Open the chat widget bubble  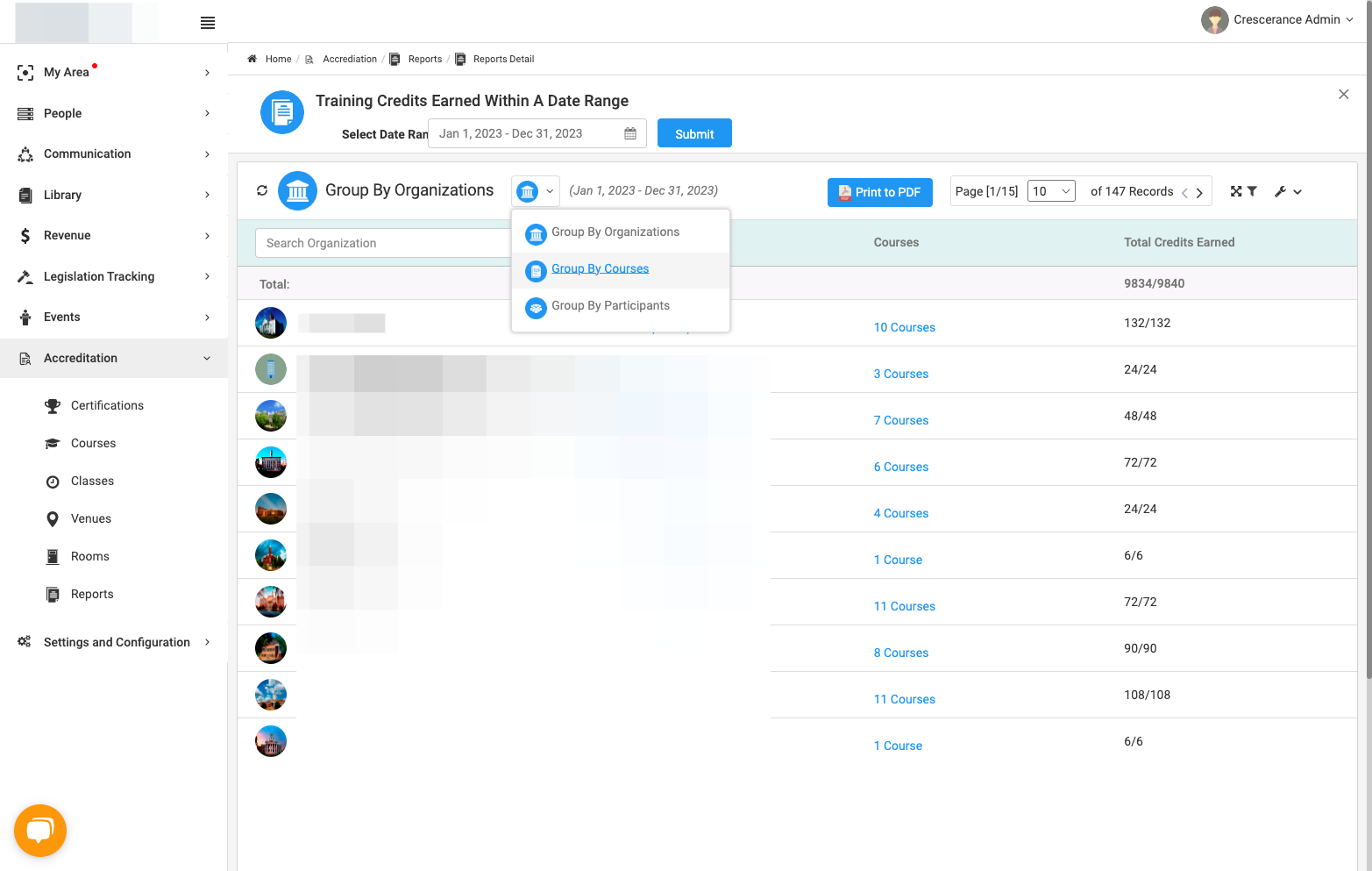point(40,831)
